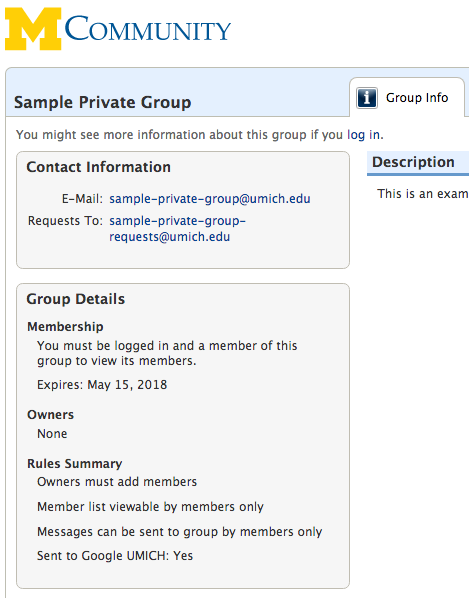Click the Sample Private Group title
The image size is (469, 598).
tap(103, 102)
